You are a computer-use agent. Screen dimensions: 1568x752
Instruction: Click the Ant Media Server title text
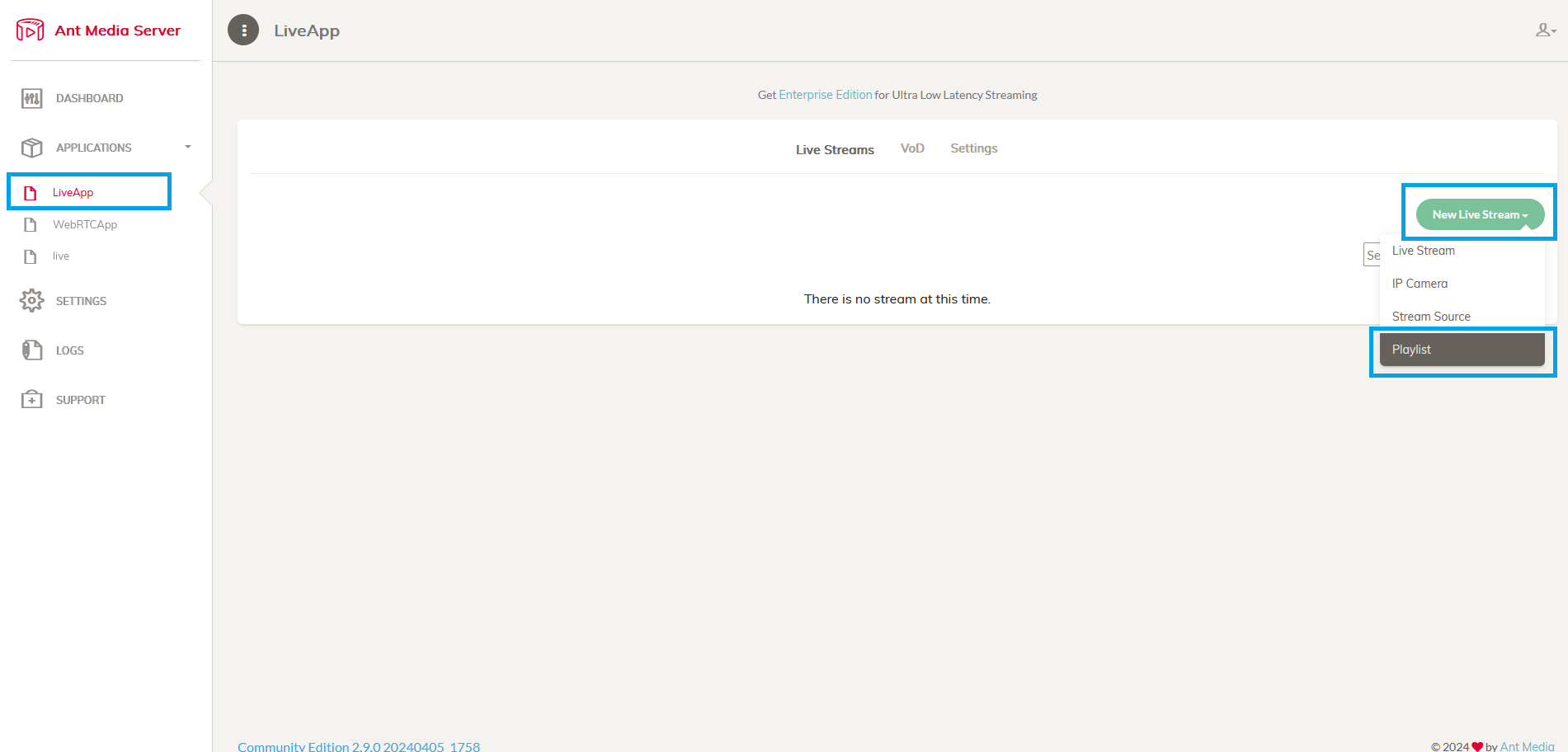pyautogui.click(x=117, y=31)
